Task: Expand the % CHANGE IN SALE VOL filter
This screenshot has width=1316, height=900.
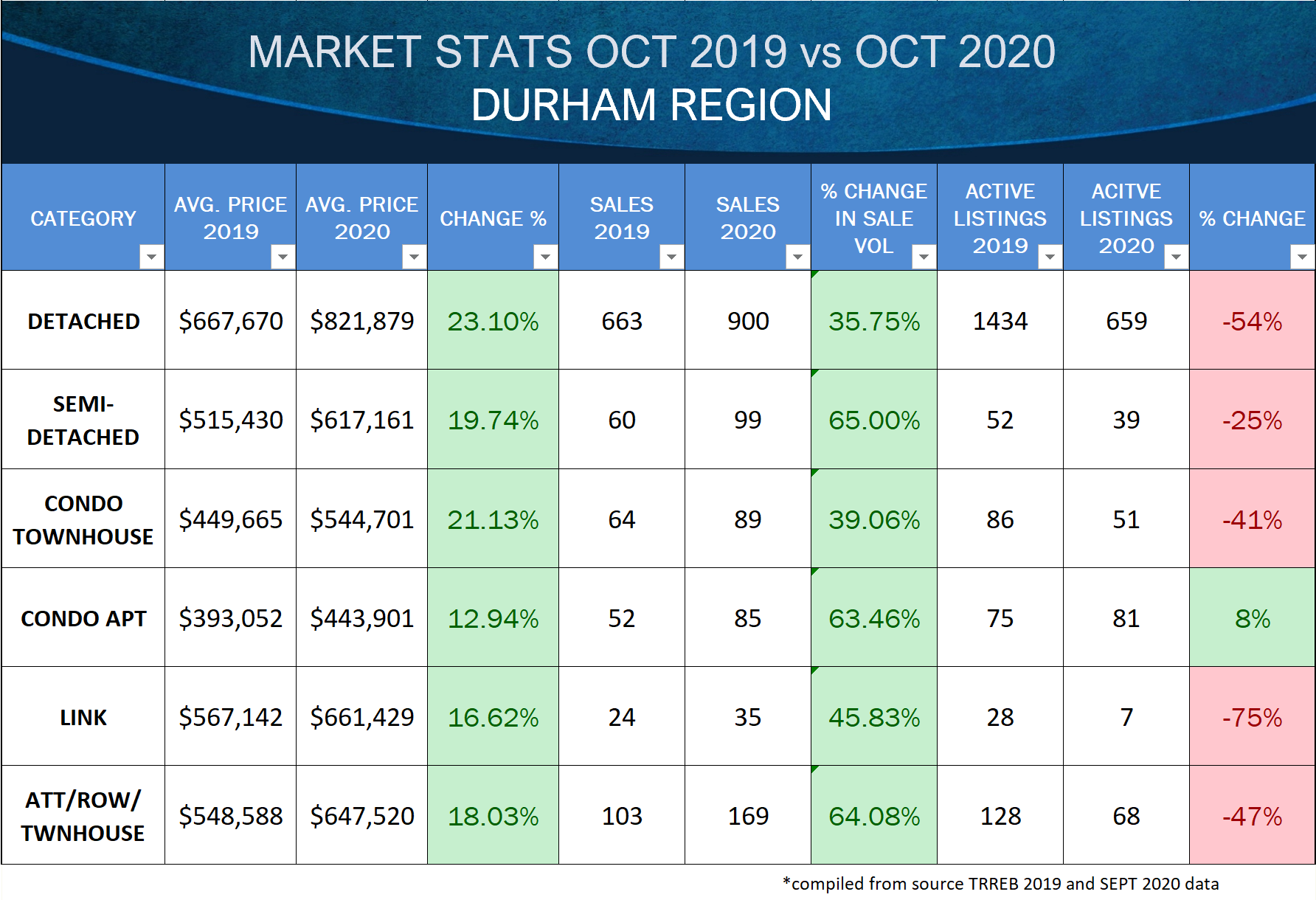Action: click(924, 257)
